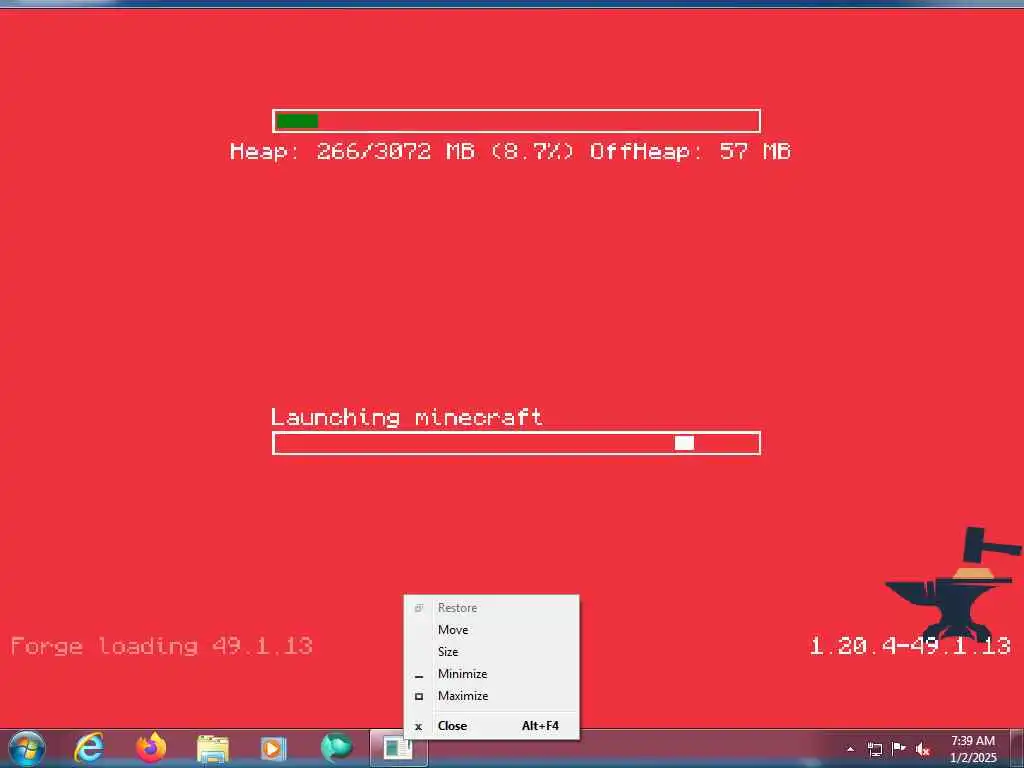The image size is (1024, 768).
Task: Select Size in the context menu
Action: click(x=491, y=652)
